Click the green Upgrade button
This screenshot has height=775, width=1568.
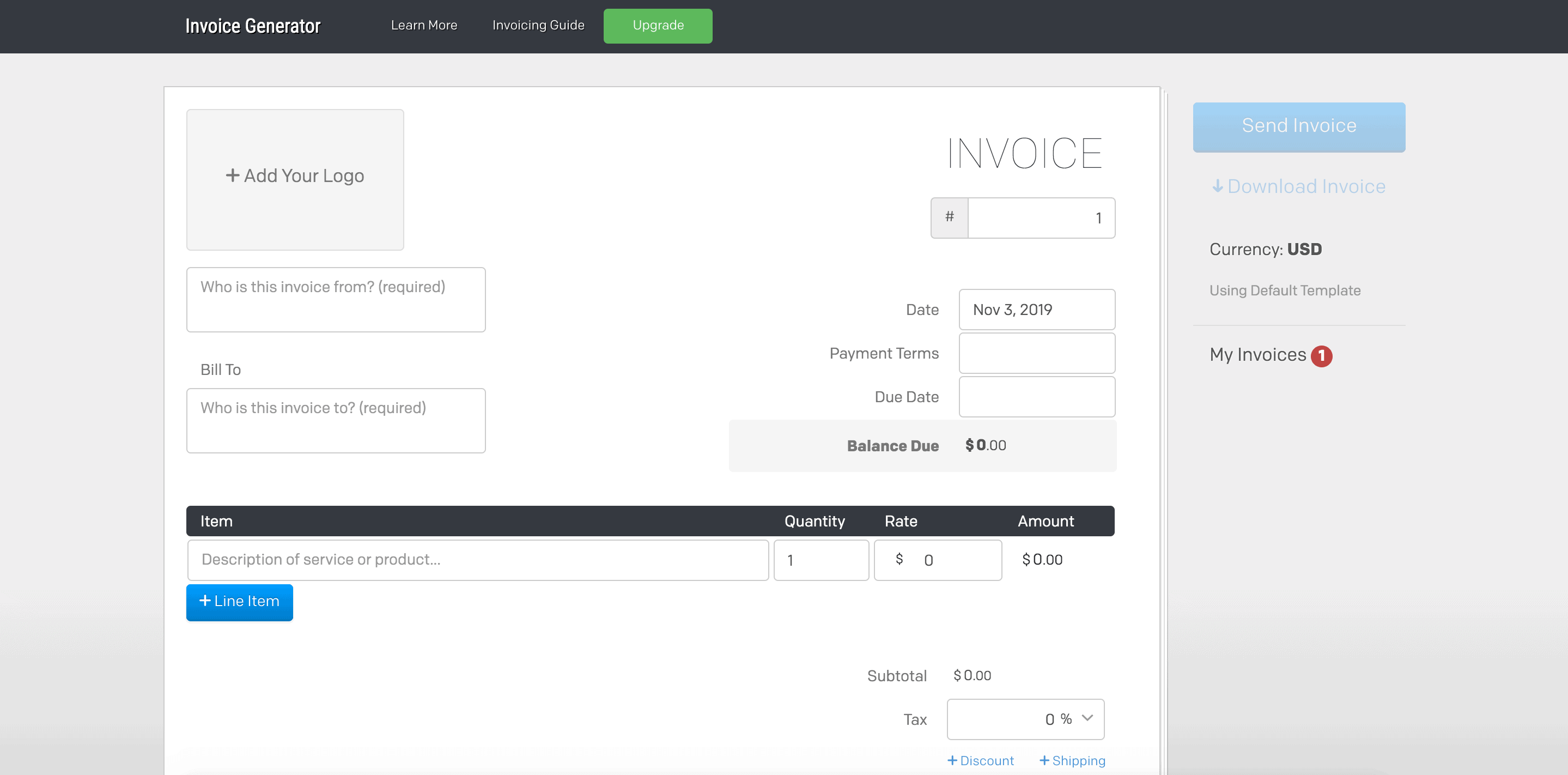(x=658, y=26)
